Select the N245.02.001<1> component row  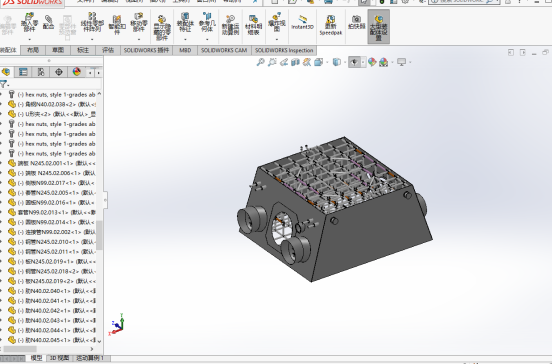coord(57,163)
